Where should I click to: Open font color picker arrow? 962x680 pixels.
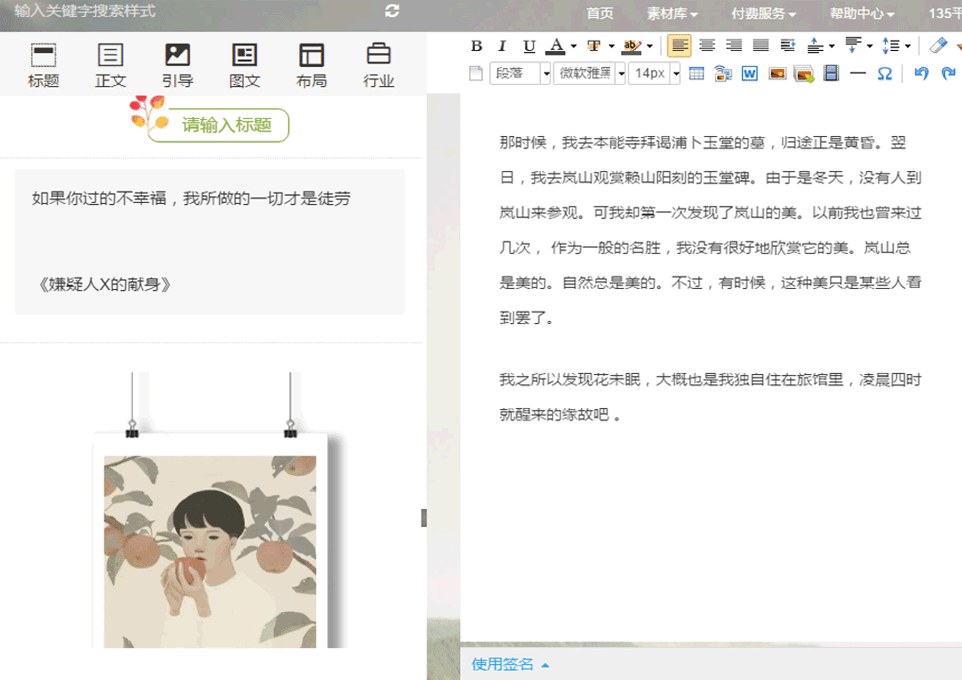(x=573, y=46)
